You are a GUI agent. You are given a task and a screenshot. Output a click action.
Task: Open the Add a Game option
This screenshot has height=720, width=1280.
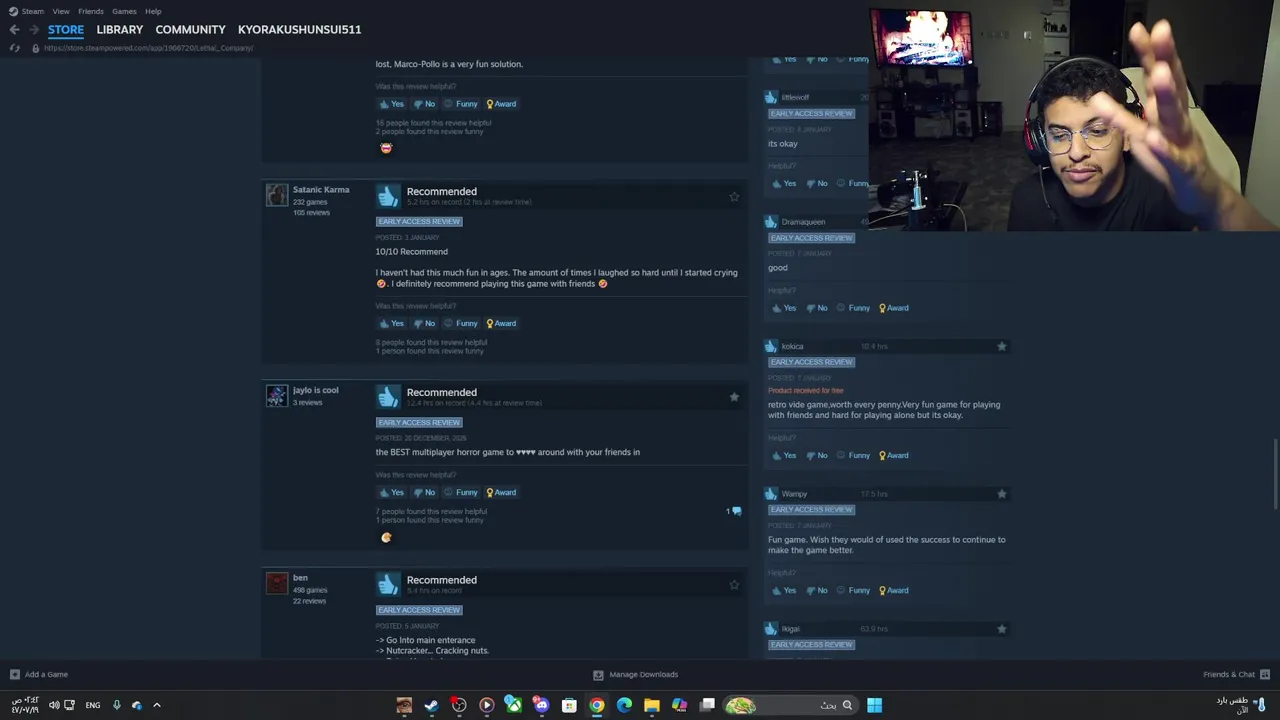tap(39, 674)
